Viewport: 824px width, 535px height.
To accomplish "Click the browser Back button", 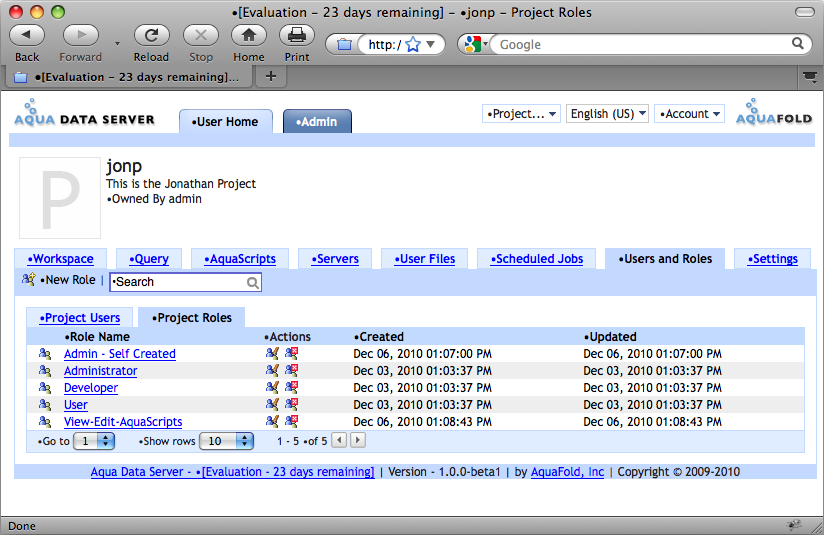I will pos(27,35).
